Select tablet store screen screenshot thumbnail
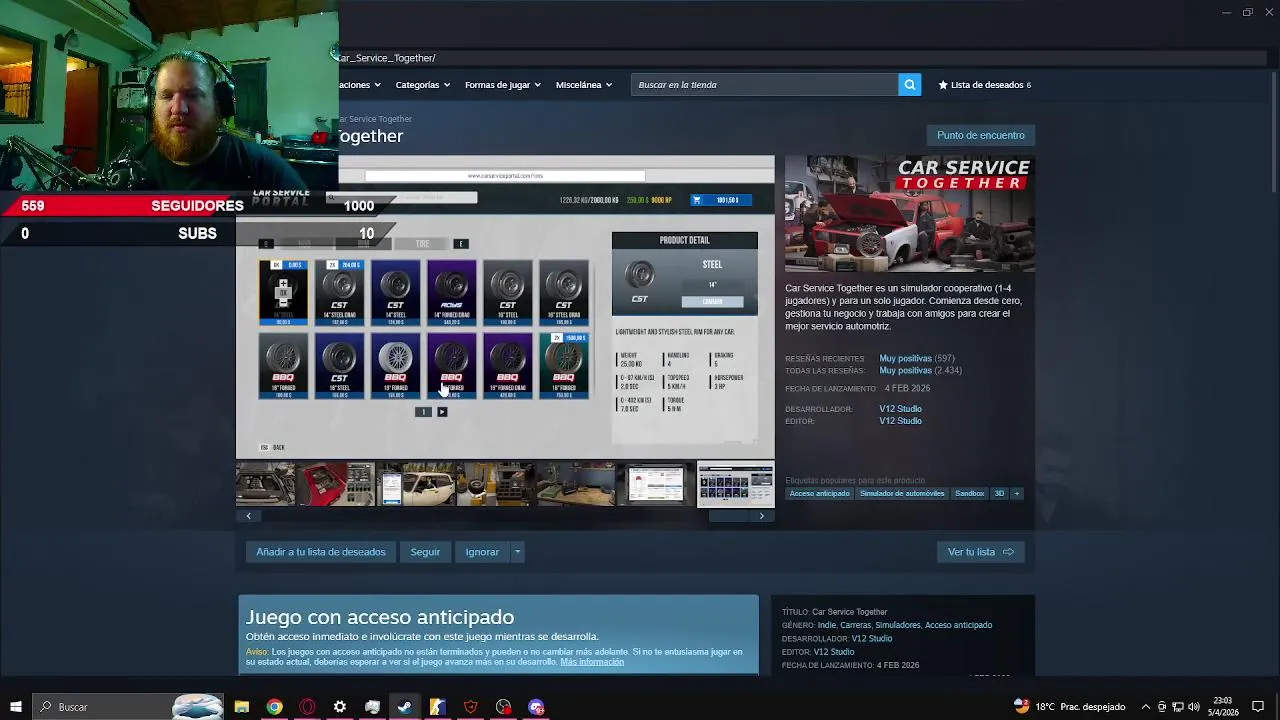The image size is (1280, 720). [x=656, y=484]
